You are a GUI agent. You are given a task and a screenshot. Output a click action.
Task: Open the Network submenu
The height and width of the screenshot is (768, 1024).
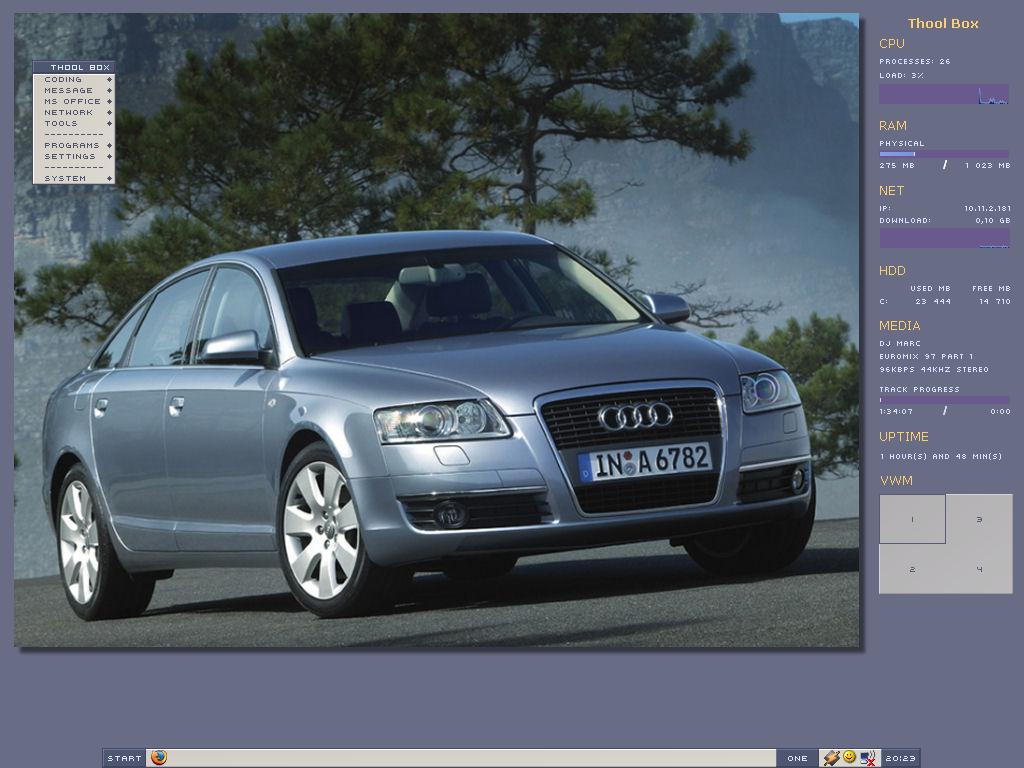click(x=74, y=112)
